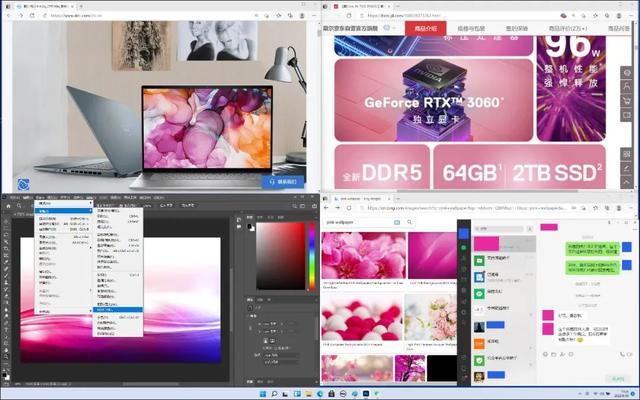Image resolution: width=640 pixels, height=400 pixels.
Task: Toggle constrain proportions link in Properties panel
Action: coord(250,328)
